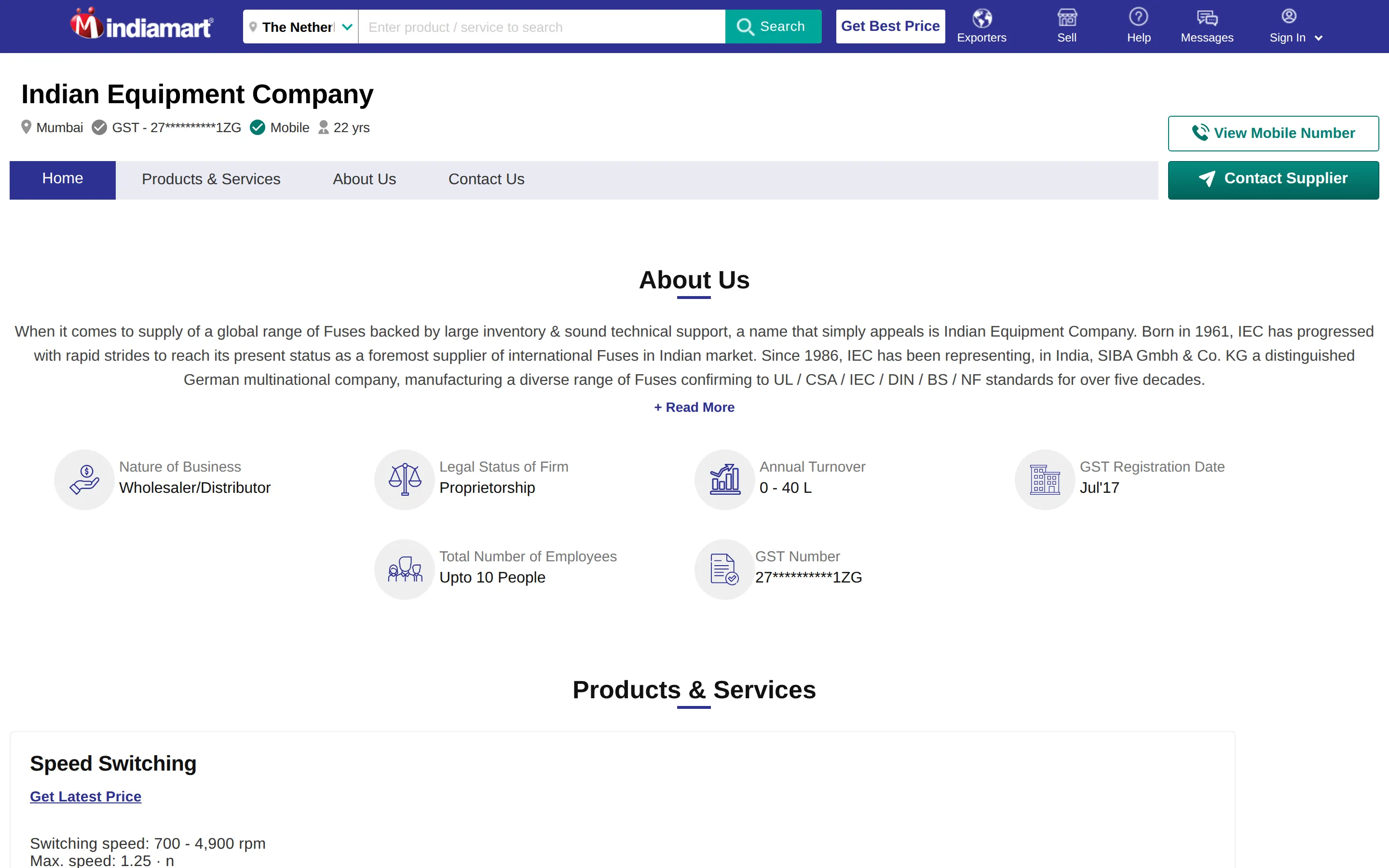Click paper plane icon in Contact Supplier

[x=1207, y=178]
